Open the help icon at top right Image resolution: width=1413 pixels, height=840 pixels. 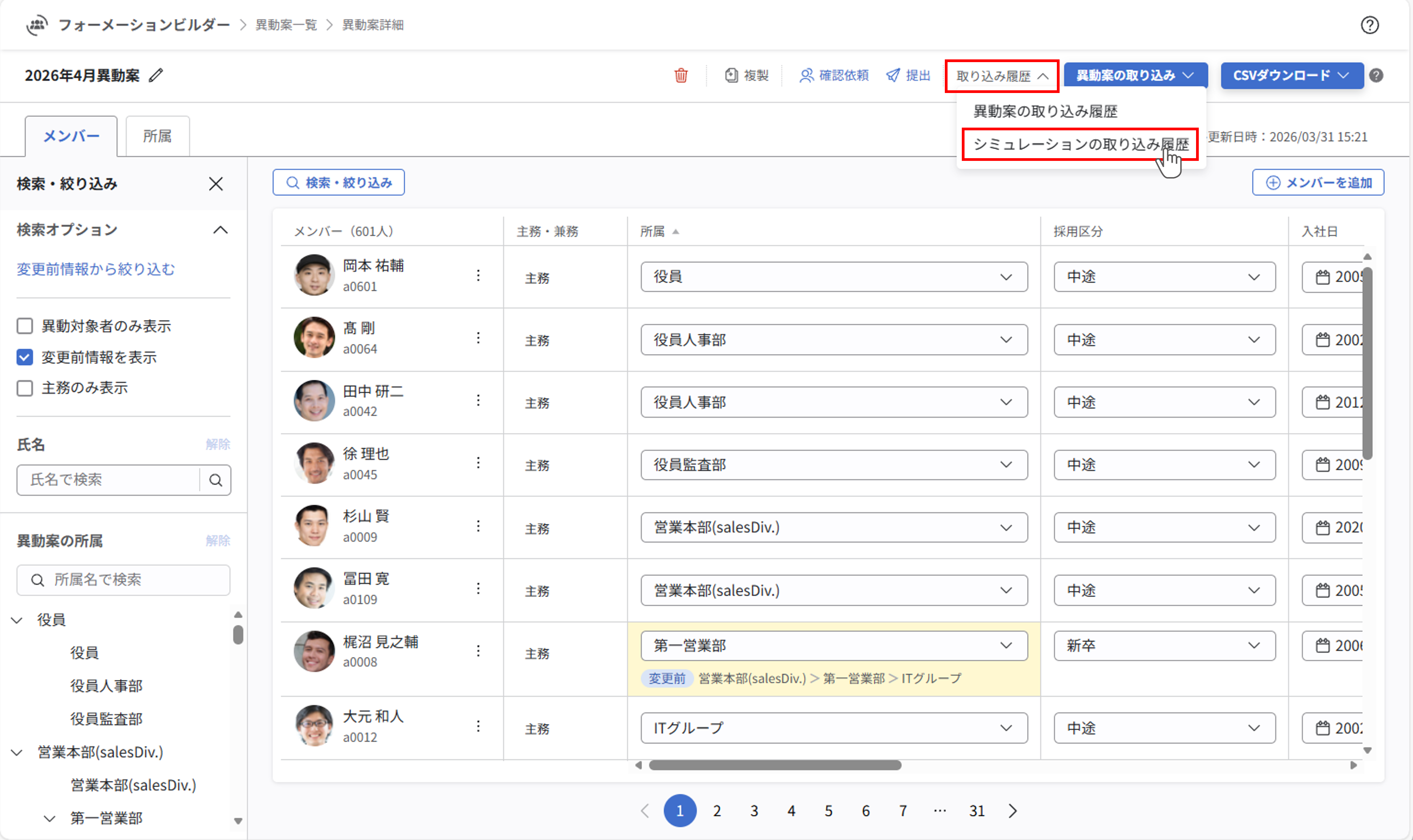(x=1370, y=25)
